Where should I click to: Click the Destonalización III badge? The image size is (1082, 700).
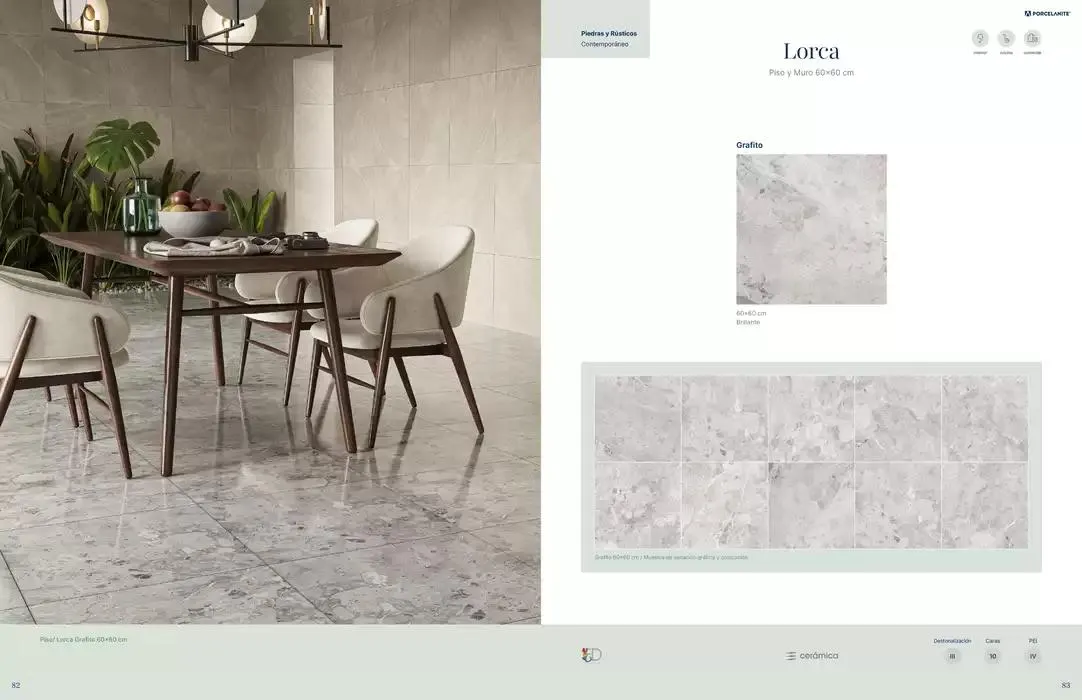(x=952, y=656)
